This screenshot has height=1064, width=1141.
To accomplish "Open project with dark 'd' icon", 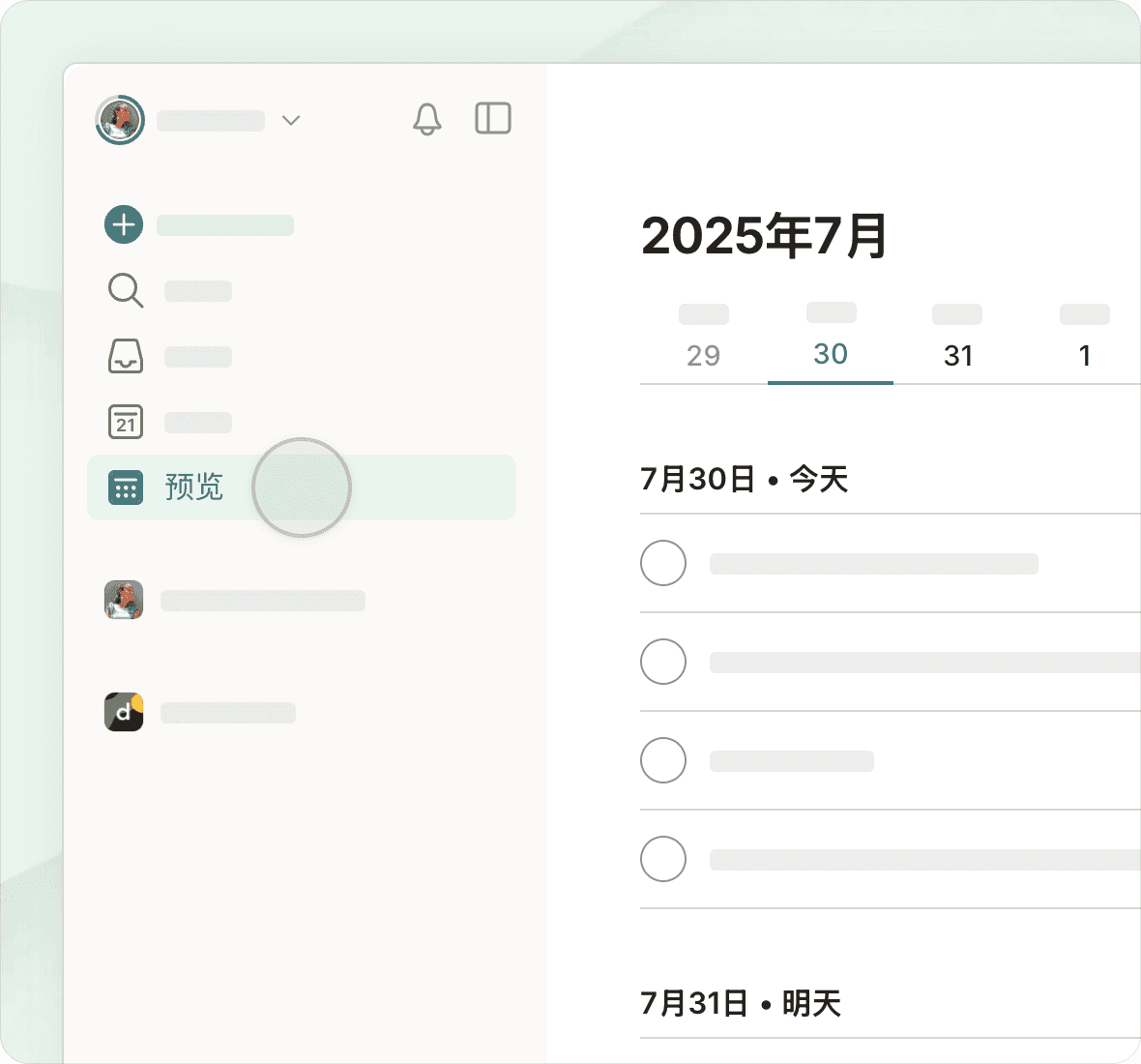I will 124,712.
